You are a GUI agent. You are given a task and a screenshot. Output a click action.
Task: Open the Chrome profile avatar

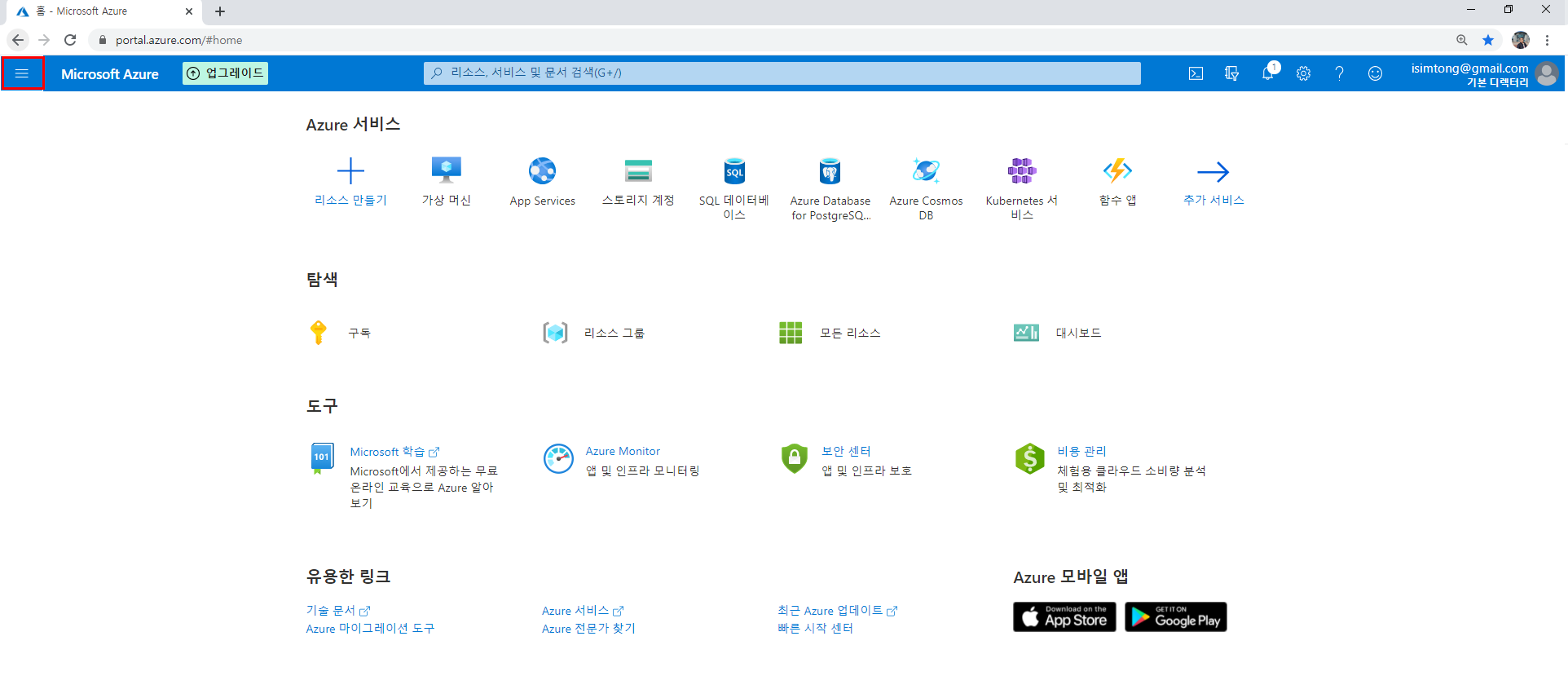(x=1521, y=40)
